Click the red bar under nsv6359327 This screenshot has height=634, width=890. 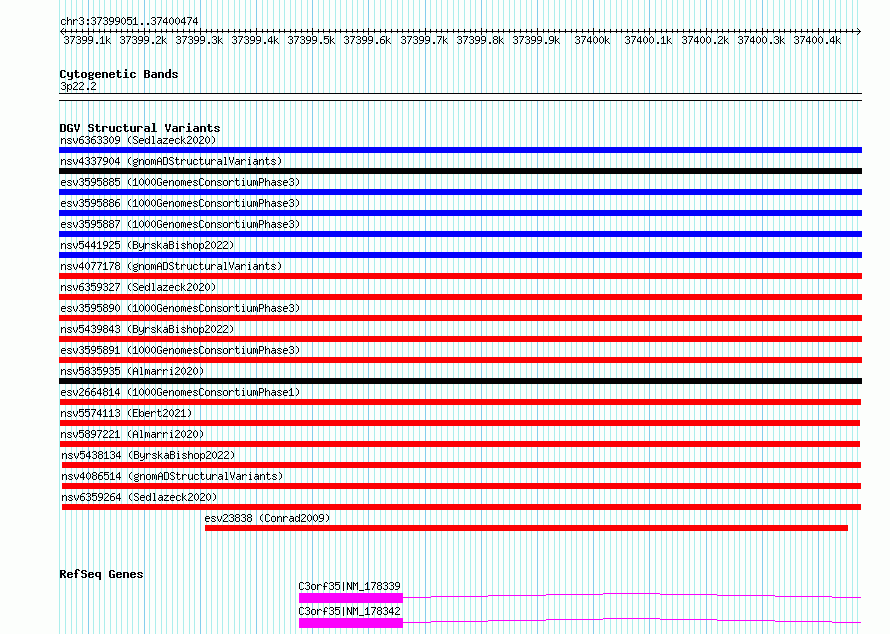coord(460,297)
